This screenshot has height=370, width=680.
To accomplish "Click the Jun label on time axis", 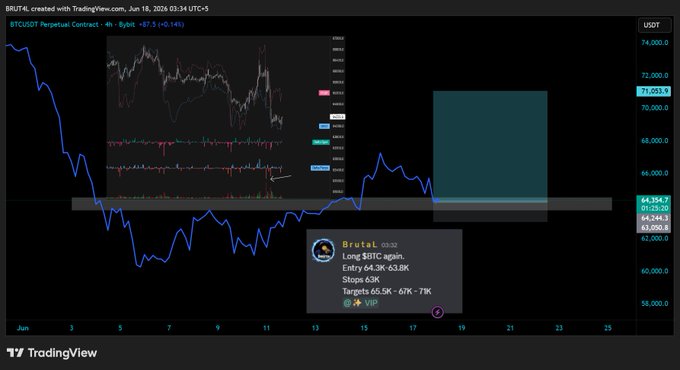I will coord(23,328).
